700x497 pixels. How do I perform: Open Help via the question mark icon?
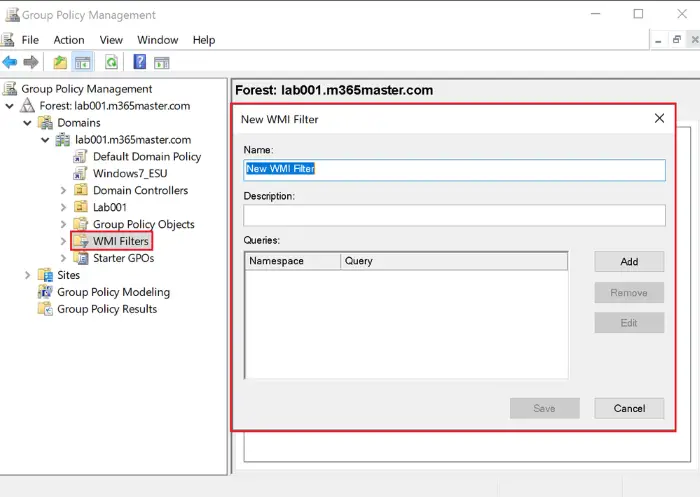[x=140, y=62]
